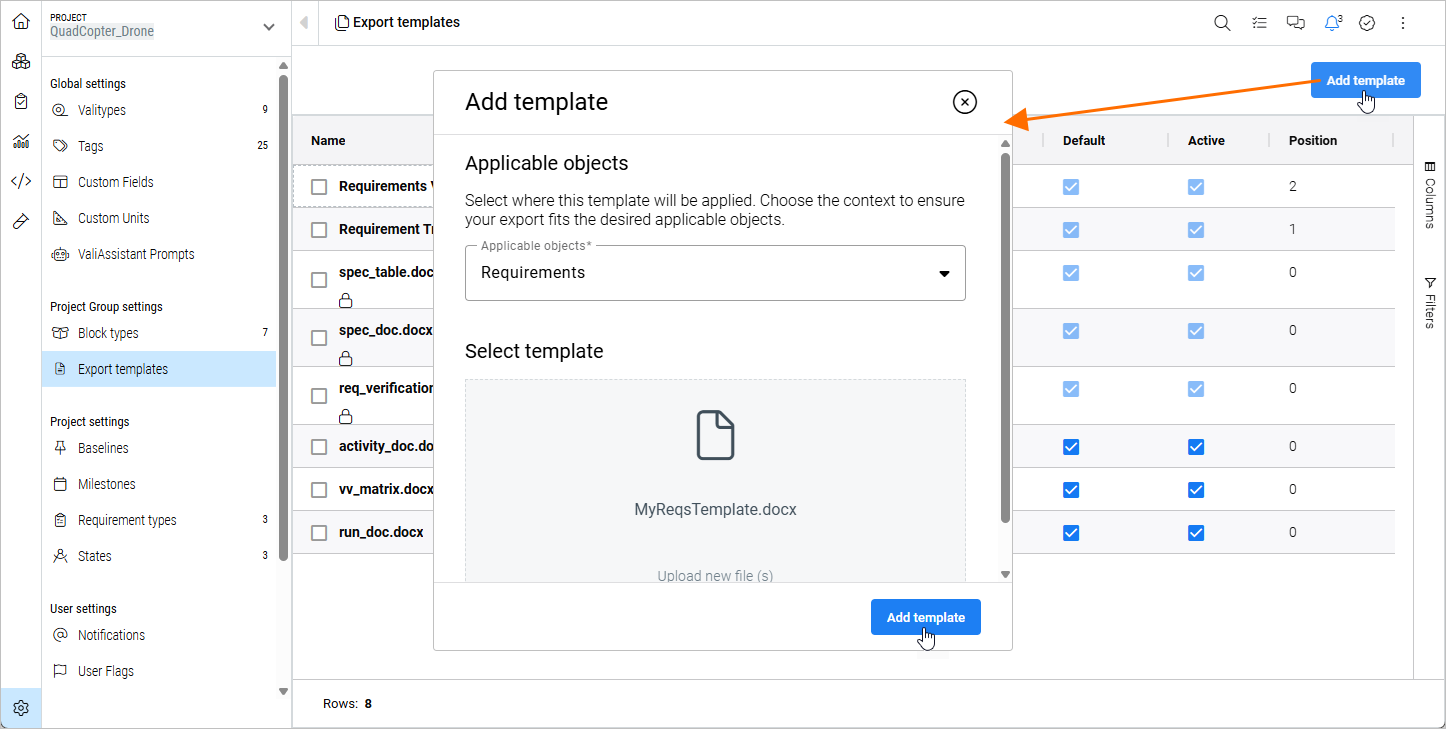Open Baselines in project settings

pyautogui.click(x=103, y=448)
